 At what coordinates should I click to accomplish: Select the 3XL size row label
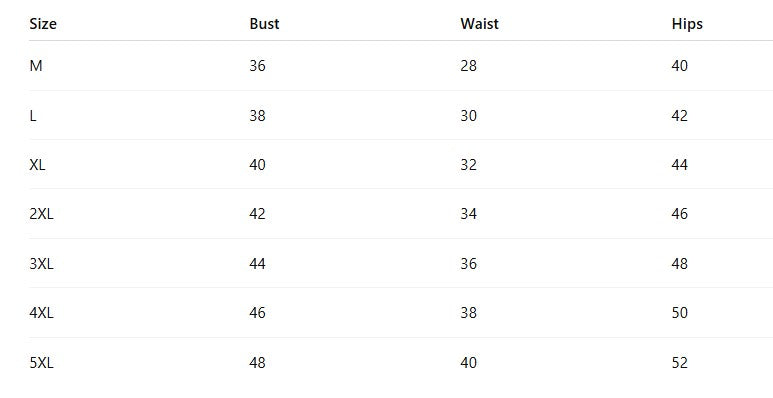pyautogui.click(x=41, y=264)
